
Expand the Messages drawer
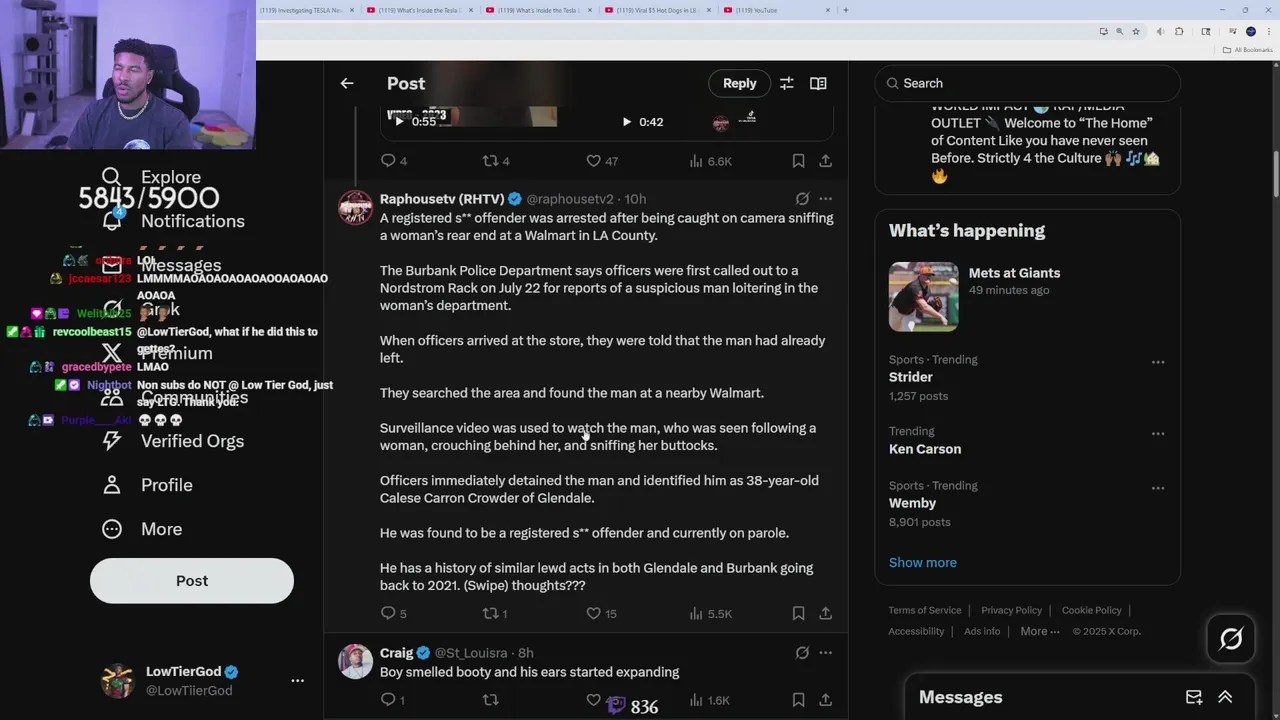click(x=1225, y=698)
